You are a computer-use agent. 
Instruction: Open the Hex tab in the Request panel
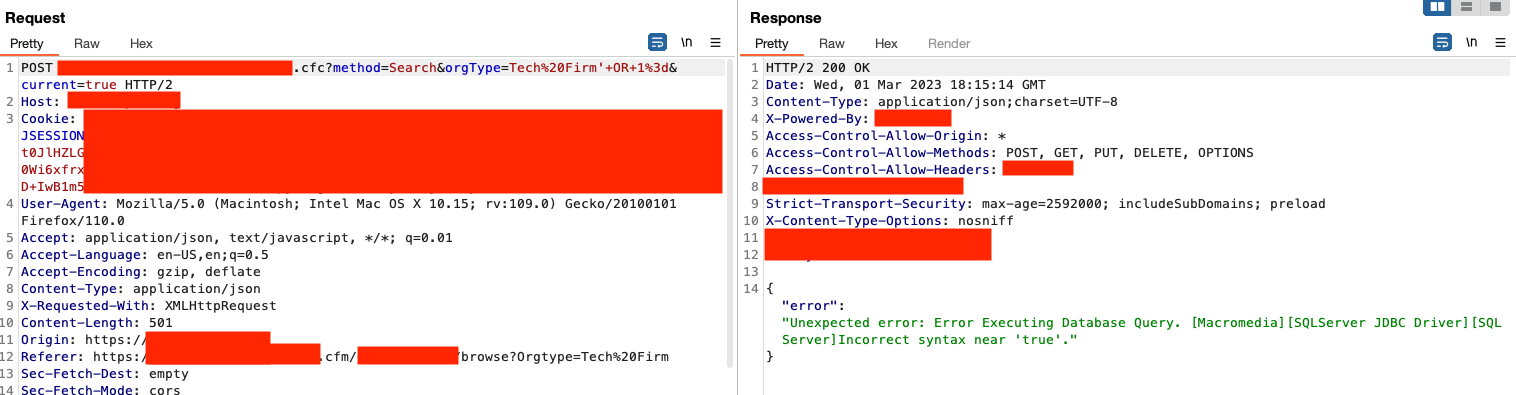coord(141,44)
